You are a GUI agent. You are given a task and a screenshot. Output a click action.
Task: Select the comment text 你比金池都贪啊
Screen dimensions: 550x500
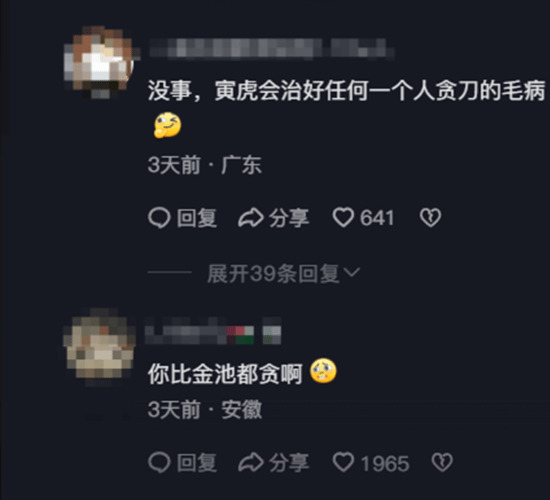point(225,374)
